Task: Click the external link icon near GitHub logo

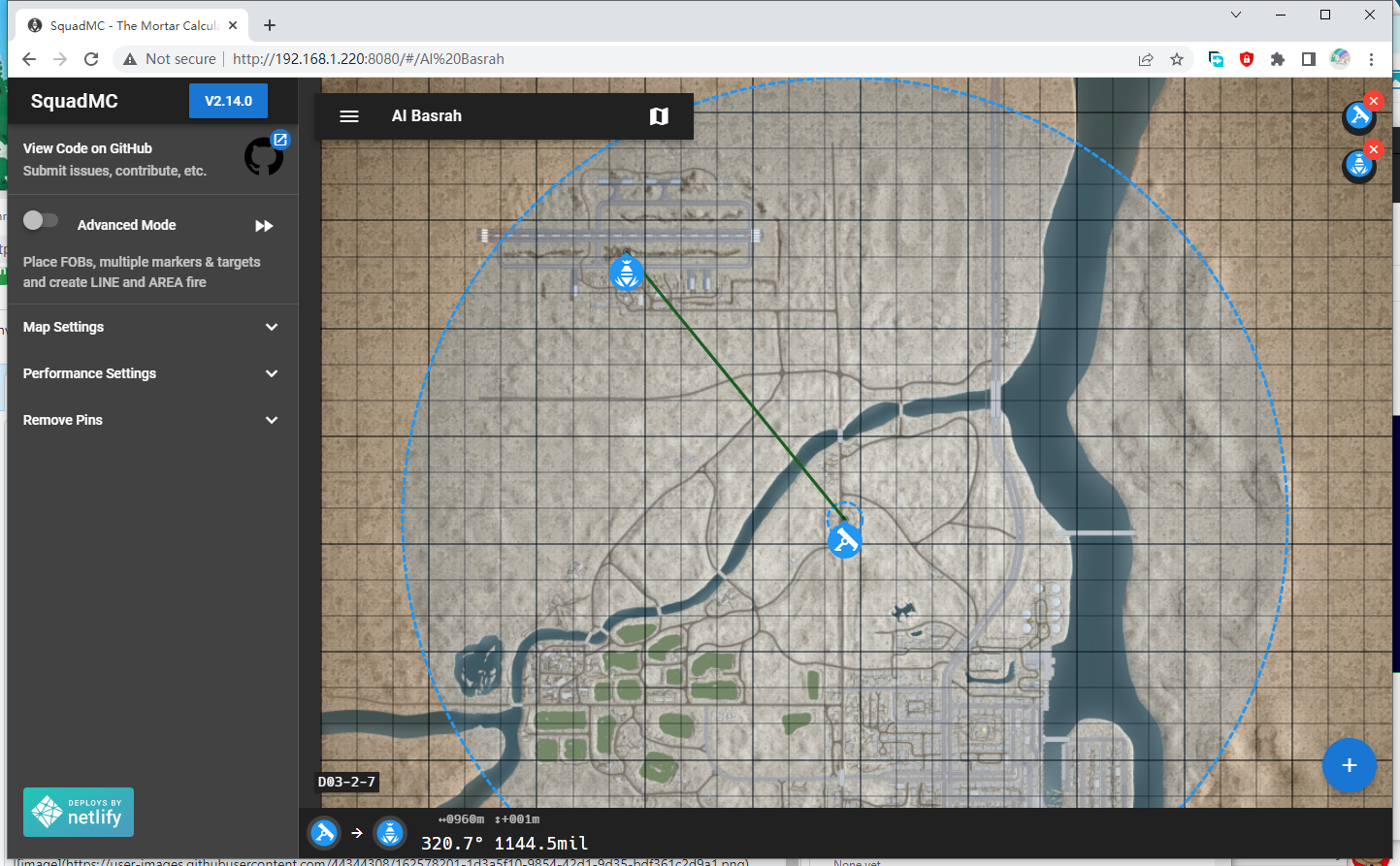Action: (x=280, y=140)
